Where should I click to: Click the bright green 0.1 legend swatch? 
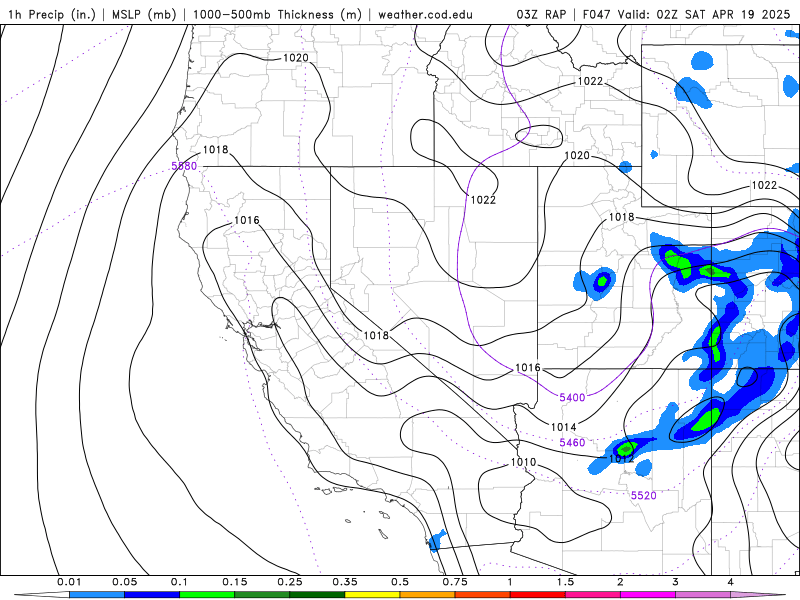point(207,595)
